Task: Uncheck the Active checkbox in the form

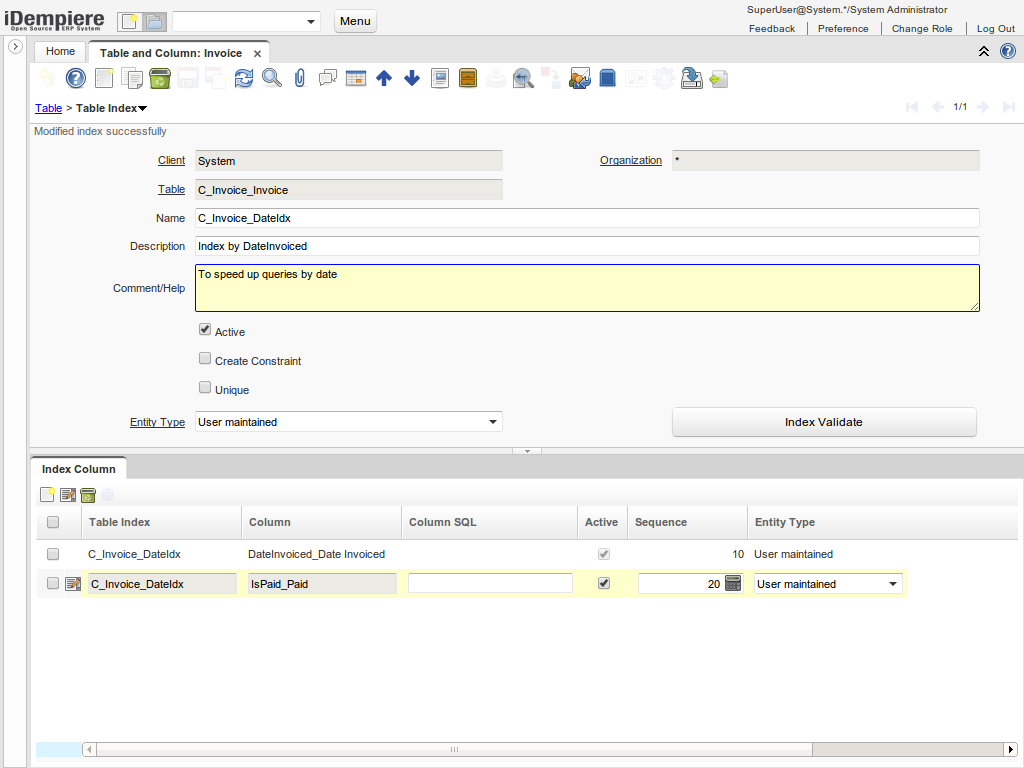Action: tap(205, 329)
